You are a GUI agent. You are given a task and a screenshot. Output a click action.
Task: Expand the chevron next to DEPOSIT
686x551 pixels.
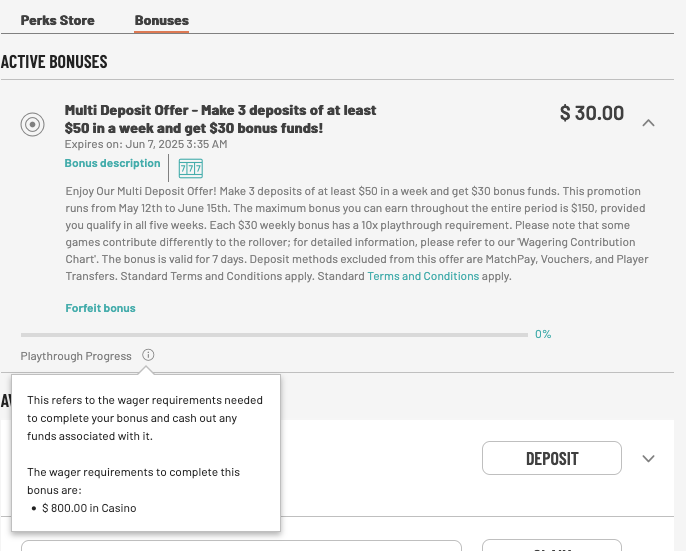[648, 459]
